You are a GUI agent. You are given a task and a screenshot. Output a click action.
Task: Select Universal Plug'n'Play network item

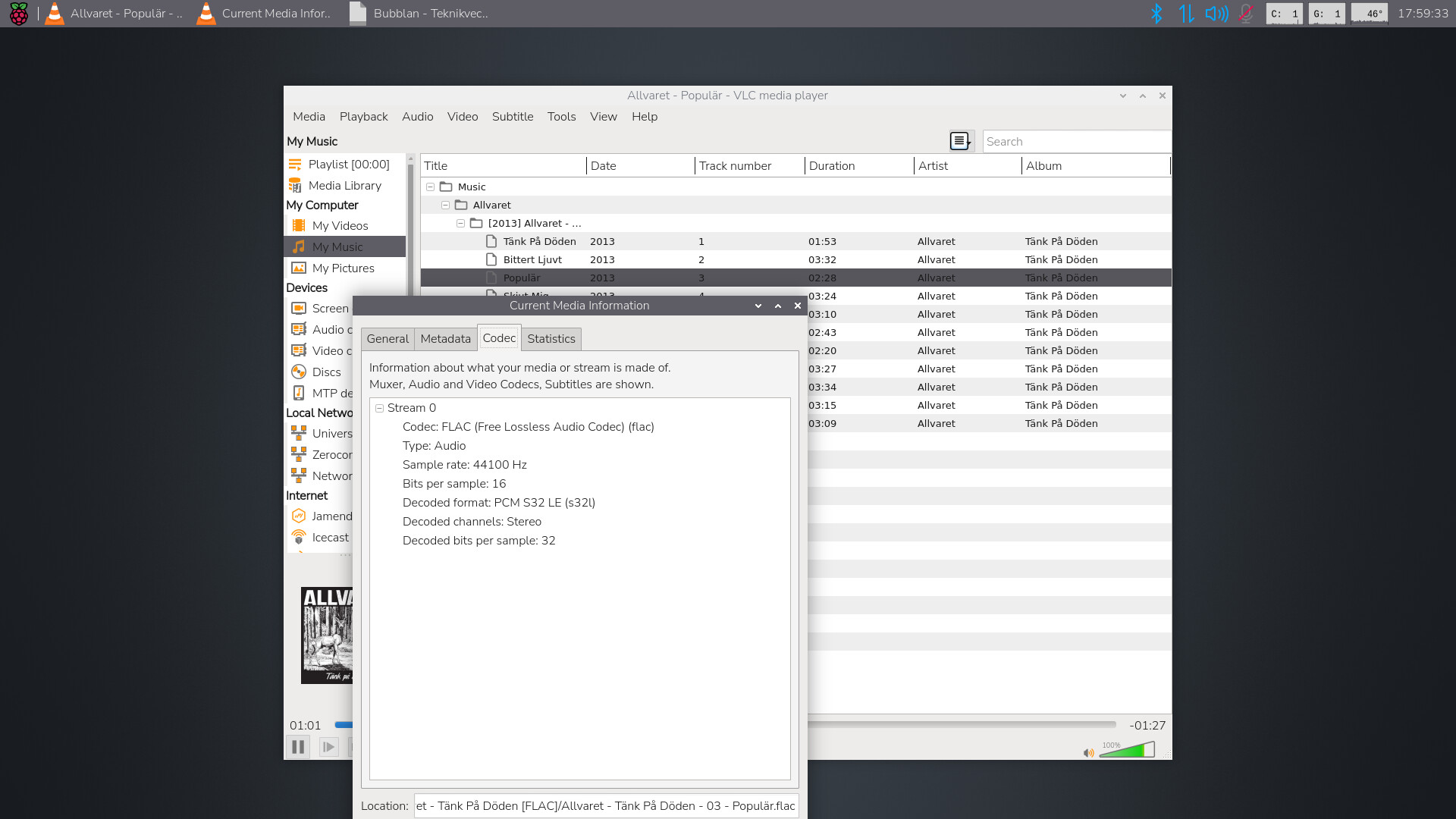(320, 434)
